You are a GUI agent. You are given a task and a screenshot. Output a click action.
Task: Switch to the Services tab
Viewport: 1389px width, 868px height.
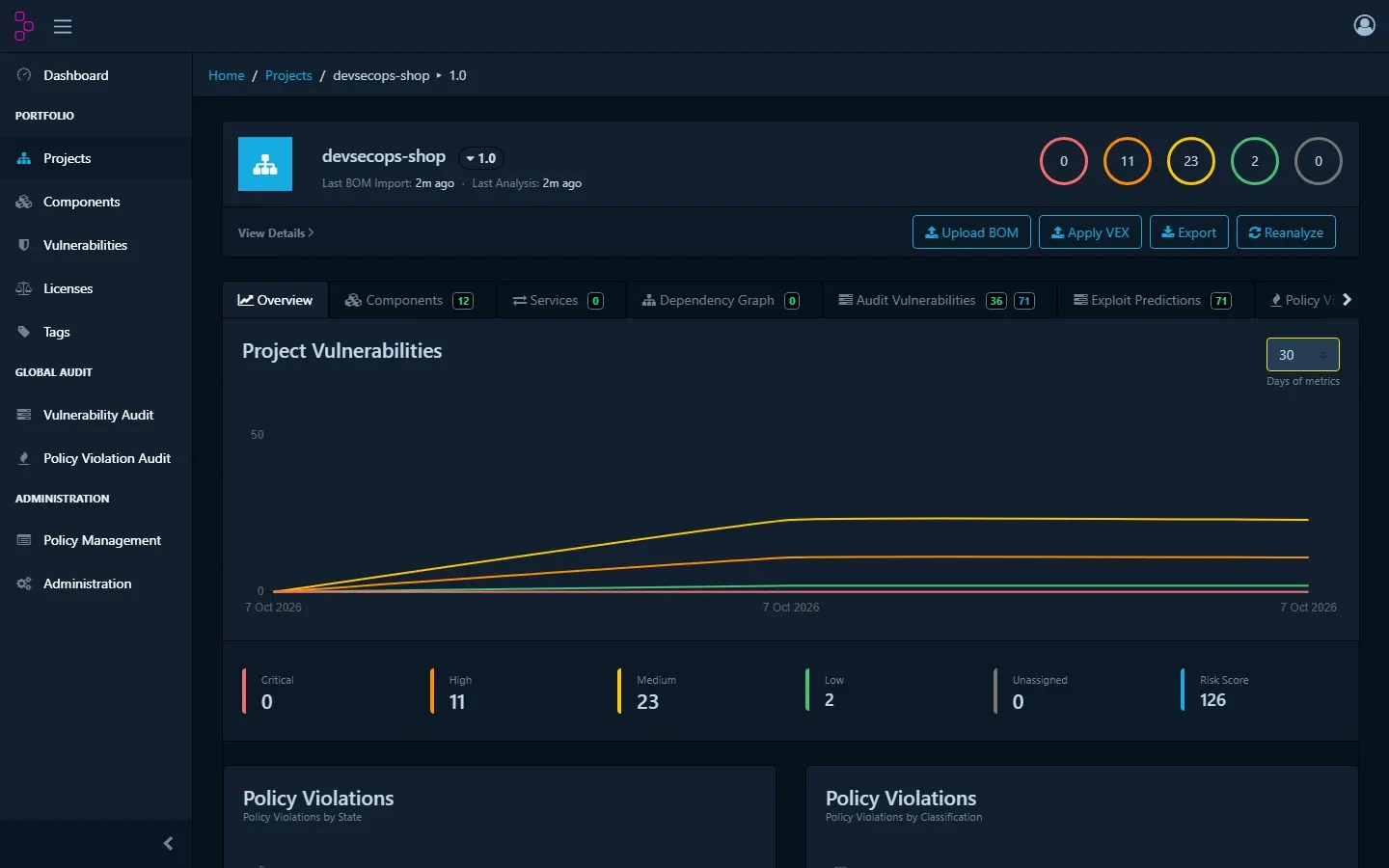pyautogui.click(x=558, y=300)
